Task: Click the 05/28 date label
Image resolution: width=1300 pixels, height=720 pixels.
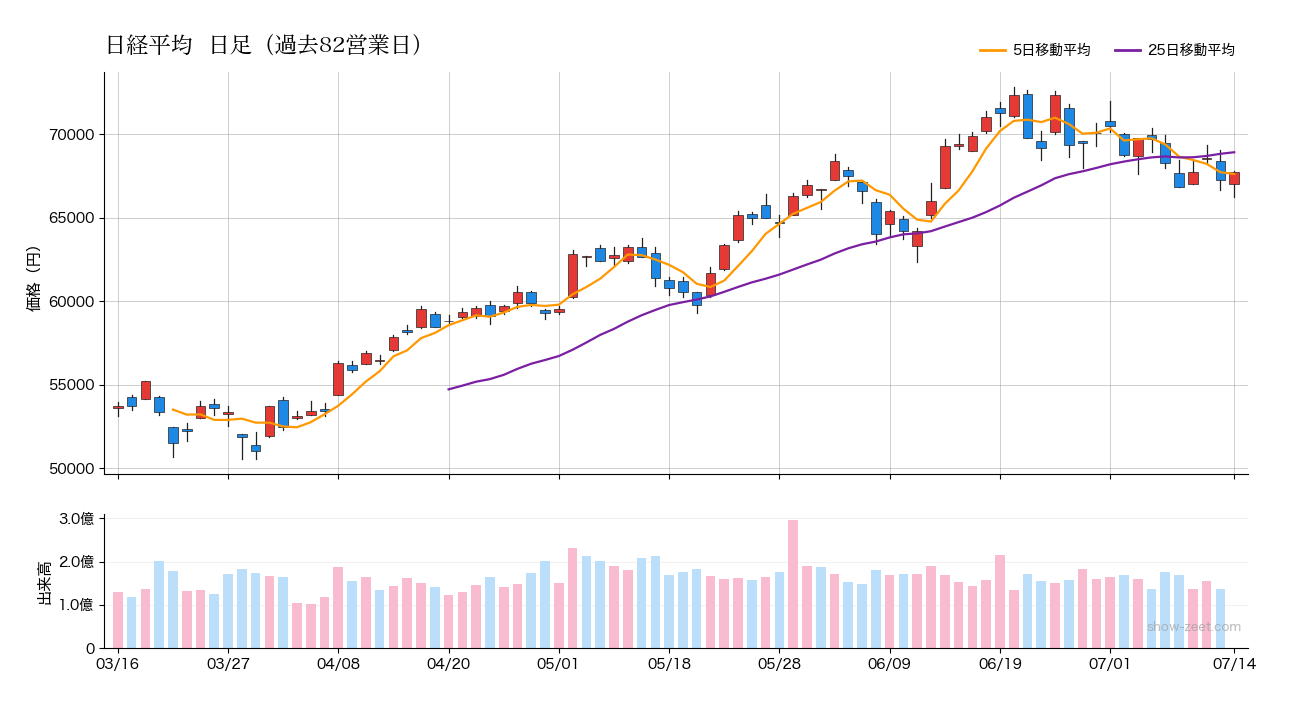Action: click(x=779, y=663)
